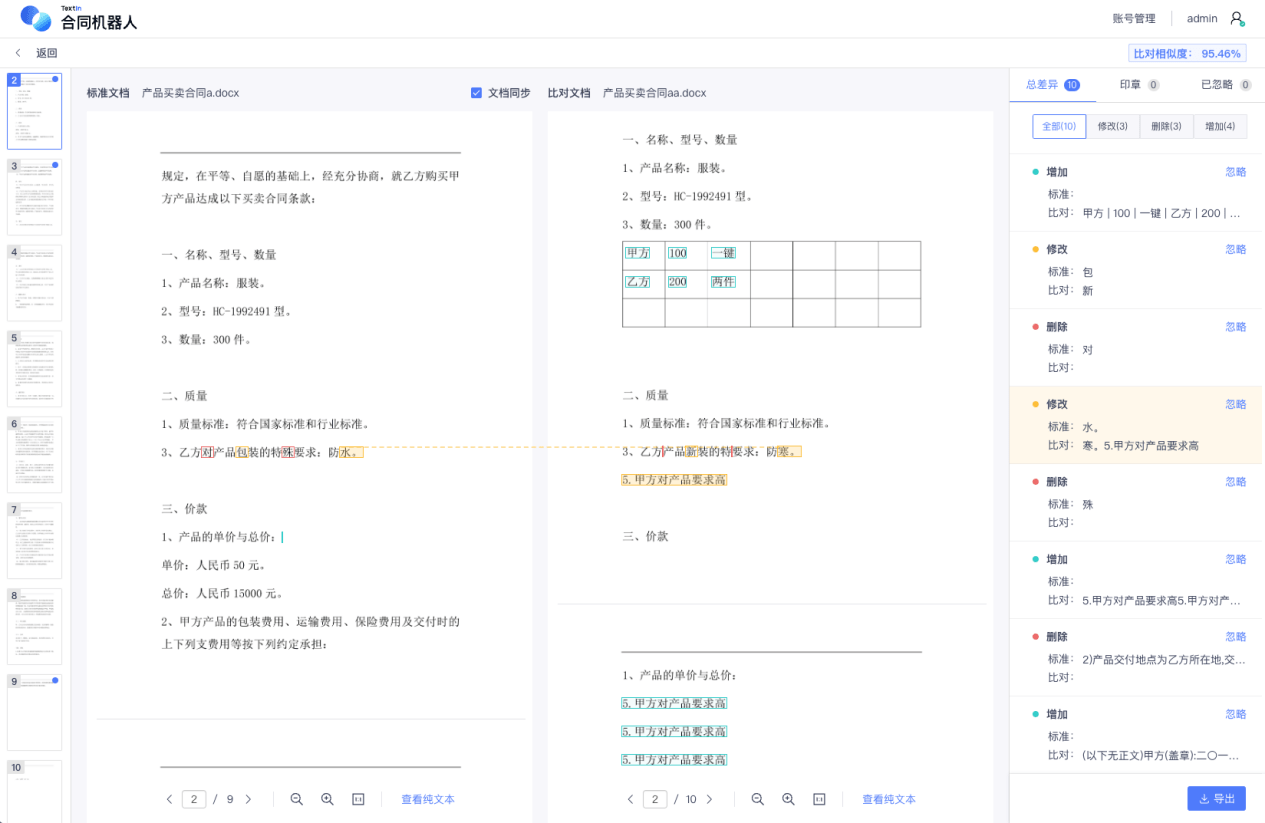Zoom out the standard document
The width and height of the screenshot is (1265, 823).
point(296,799)
